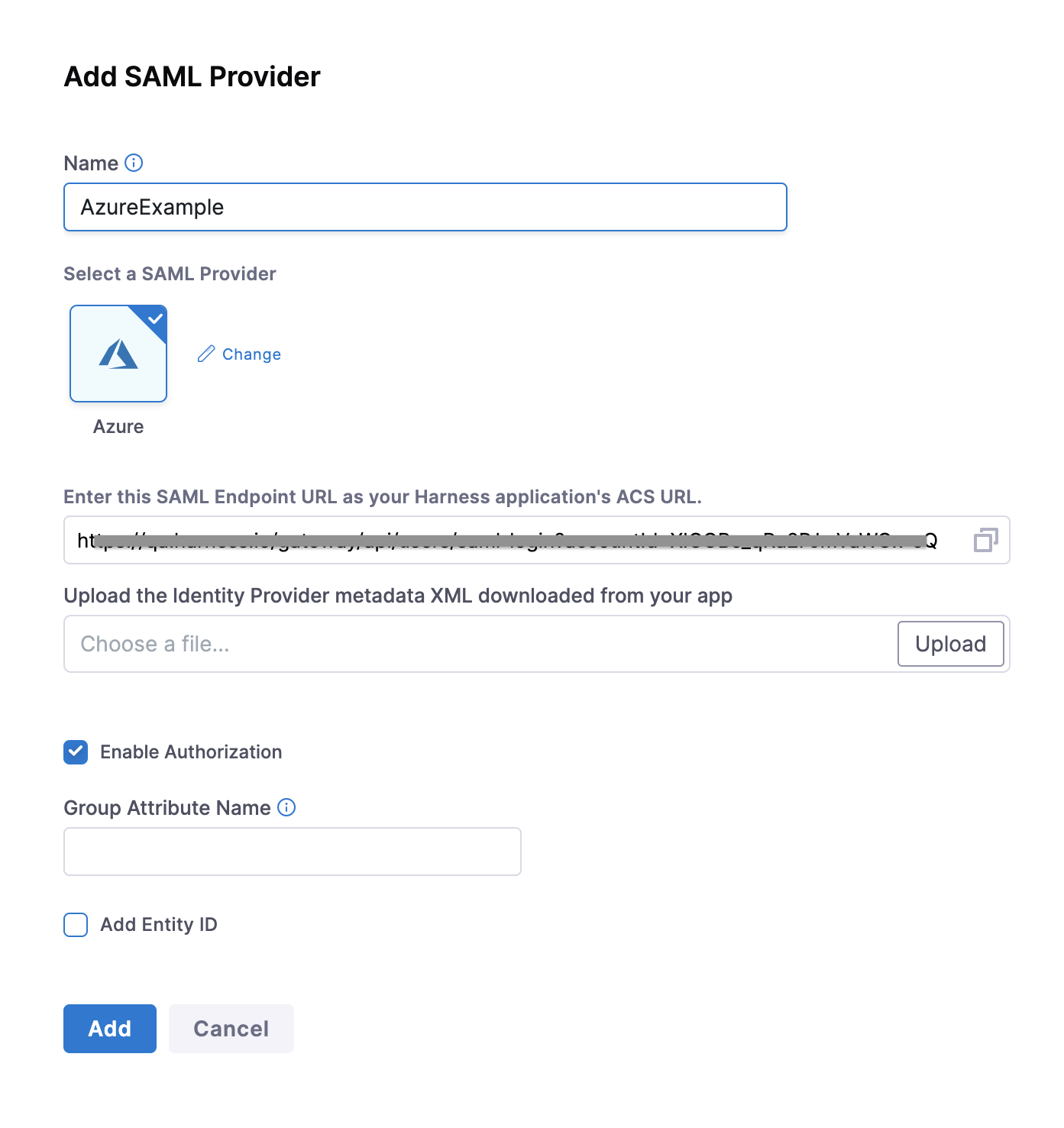Screen dimensions: 1064x1128
Task: Click the Choose a file input
Action: click(x=480, y=644)
